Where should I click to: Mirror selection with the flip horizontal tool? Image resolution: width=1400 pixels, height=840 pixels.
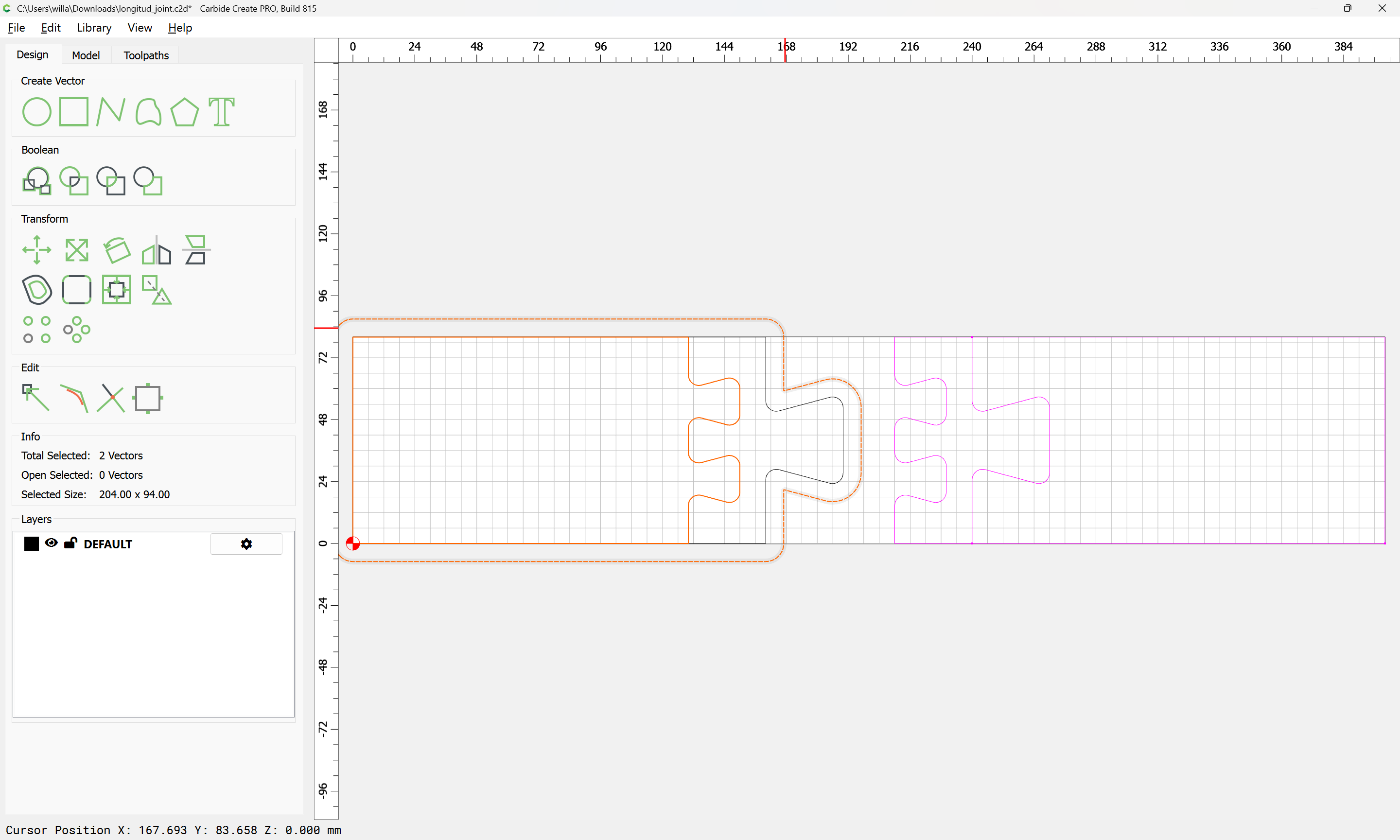pos(156,250)
